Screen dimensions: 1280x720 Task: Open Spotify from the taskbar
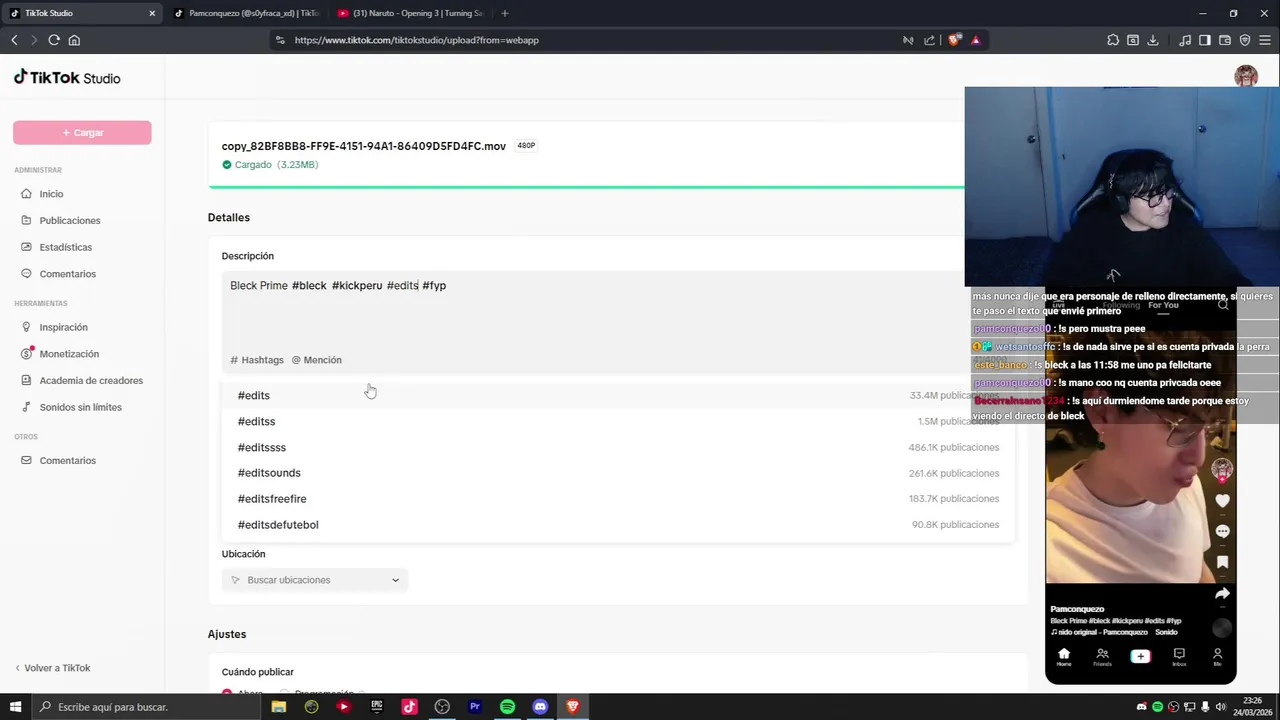pos(508,707)
